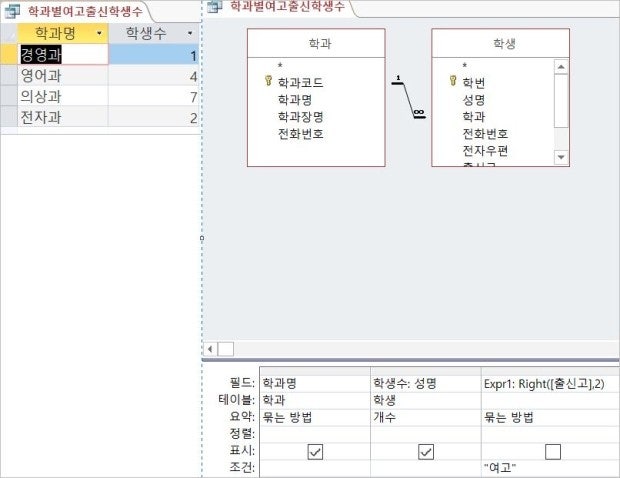Open 묶는 방법 total cell under 학과명
This screenshot has width=620, height=478.
click(315, 417)
